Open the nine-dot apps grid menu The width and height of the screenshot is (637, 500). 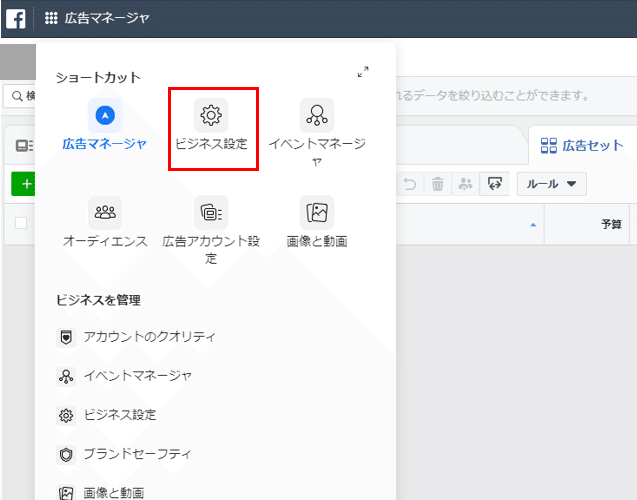(51, 18)
